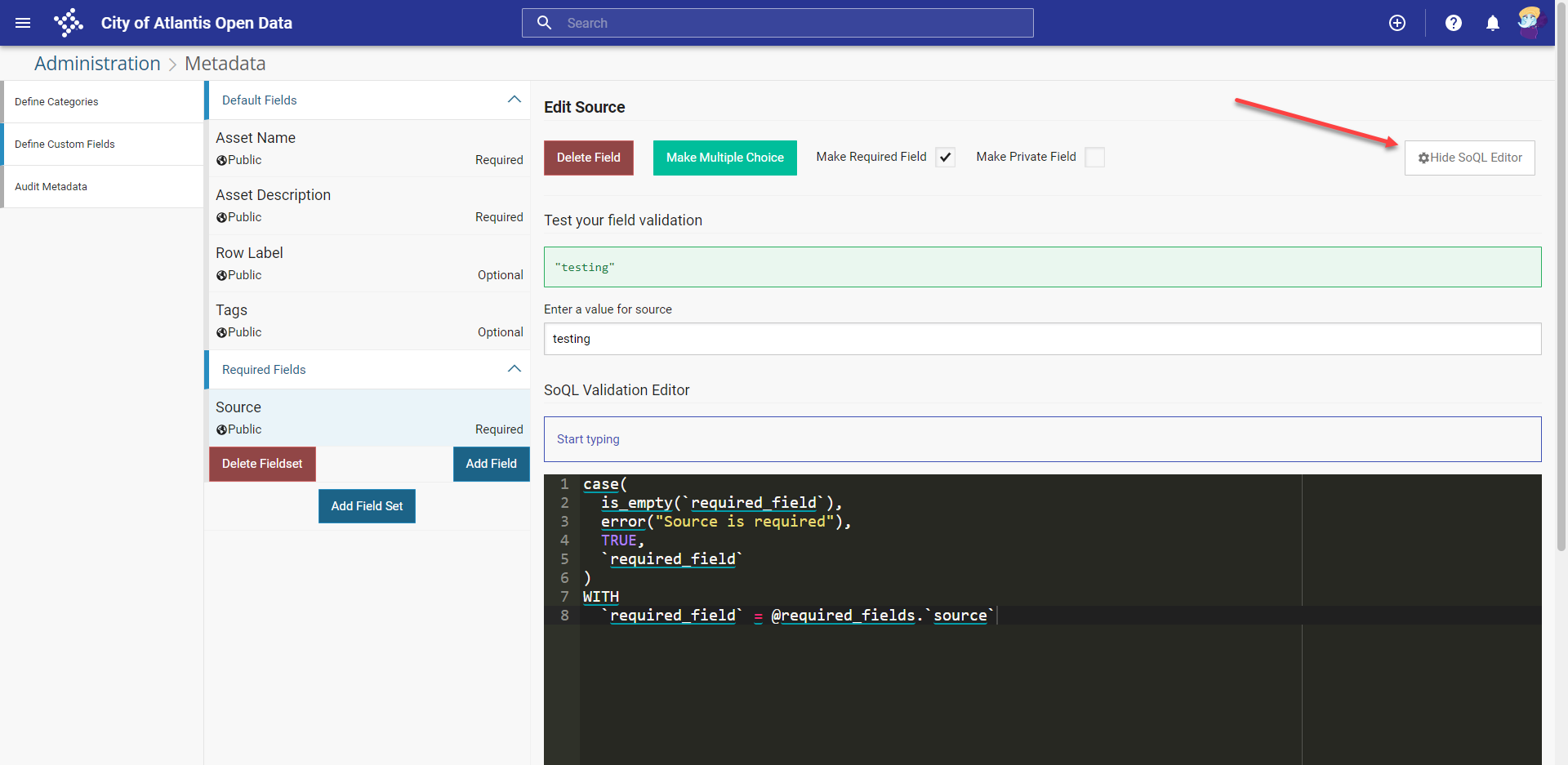Open Define Custom Fields tab
The height and width of the screenshot is (765, 1568).
coord(102,145)
